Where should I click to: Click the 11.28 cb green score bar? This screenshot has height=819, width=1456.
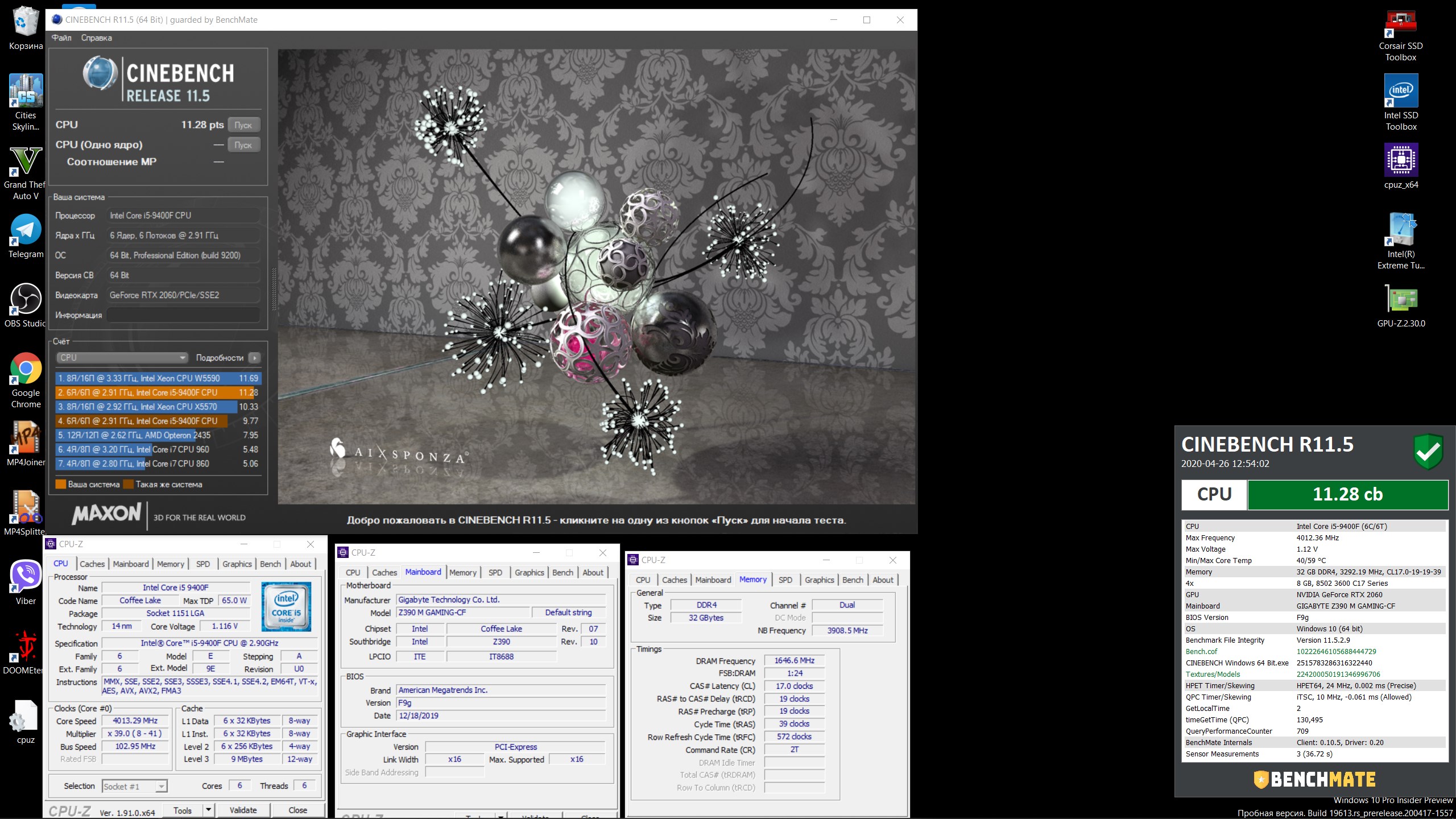point(1347,494)
